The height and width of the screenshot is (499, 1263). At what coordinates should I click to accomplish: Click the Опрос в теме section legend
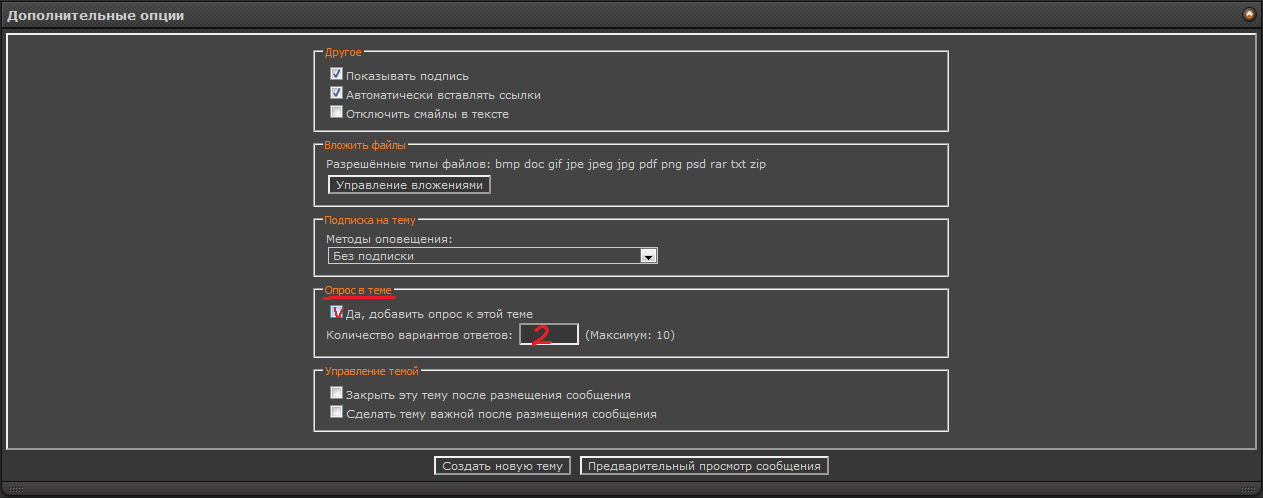(x=358, y=290)
